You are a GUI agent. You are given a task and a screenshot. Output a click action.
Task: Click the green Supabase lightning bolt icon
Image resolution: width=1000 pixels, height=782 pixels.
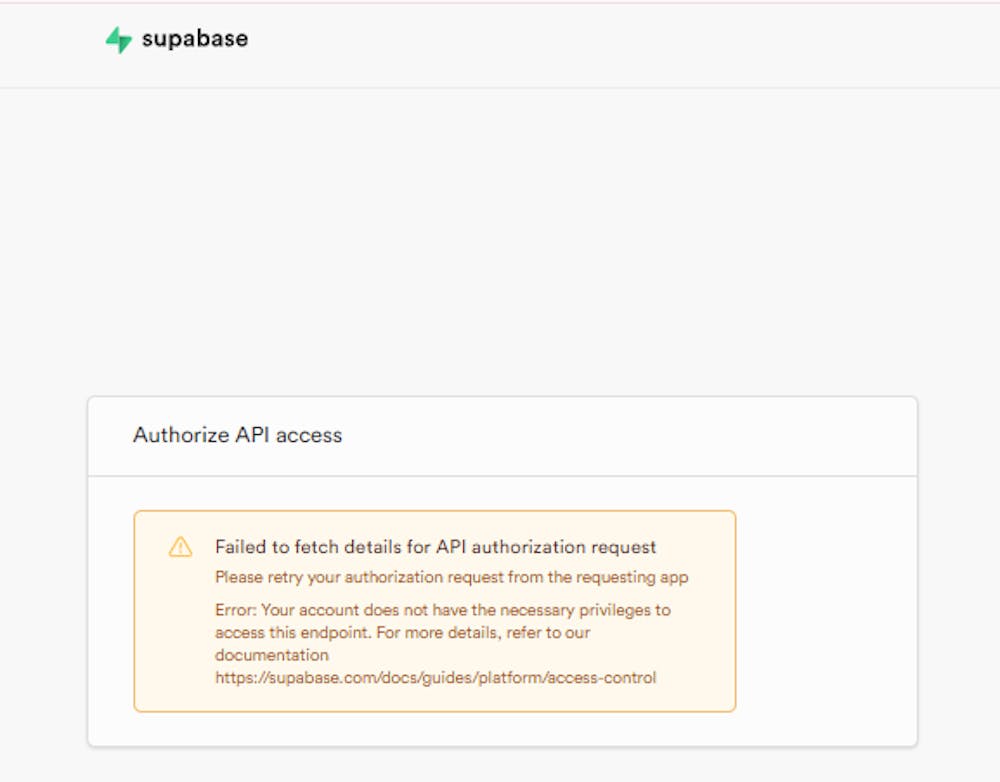pos(117,38)
